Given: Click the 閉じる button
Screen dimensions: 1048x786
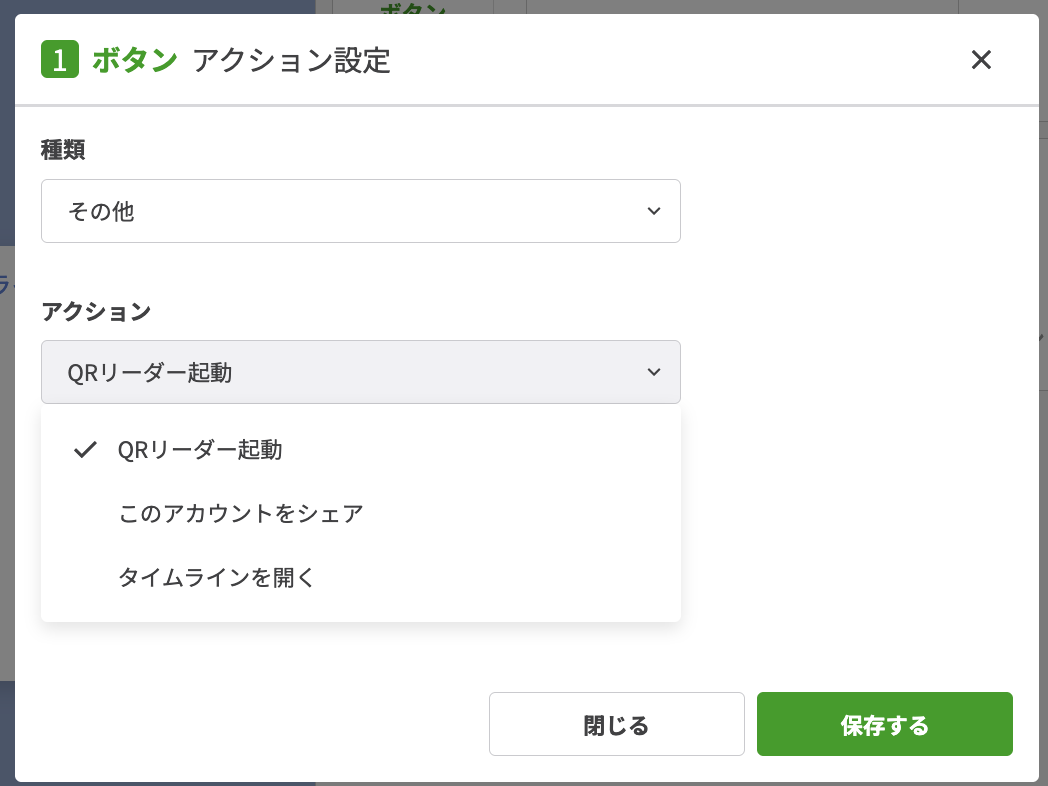Looking at the screenshot, I should (x=616, y=724).
